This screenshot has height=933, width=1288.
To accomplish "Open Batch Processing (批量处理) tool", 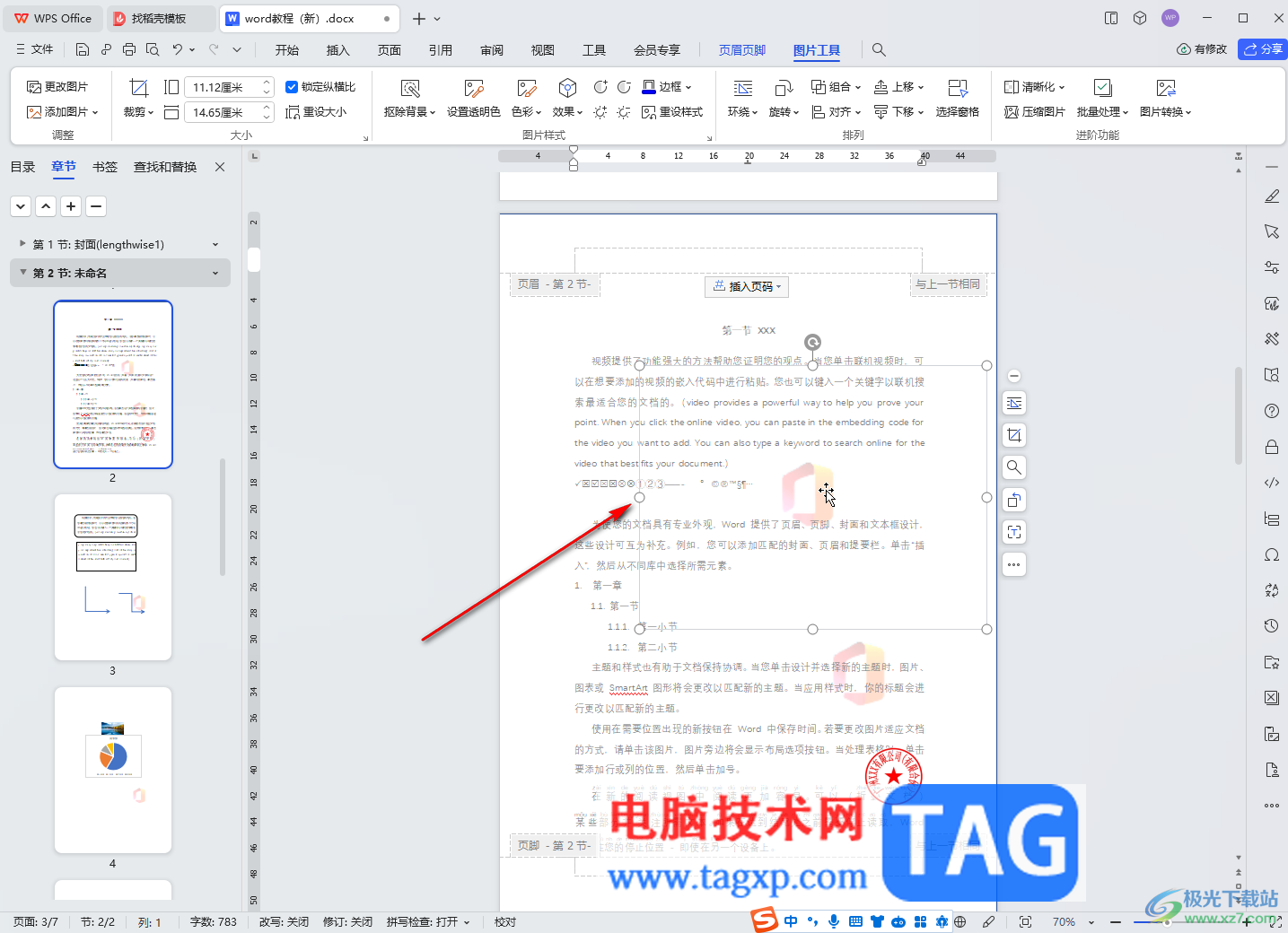I will tap(1103, 99).
